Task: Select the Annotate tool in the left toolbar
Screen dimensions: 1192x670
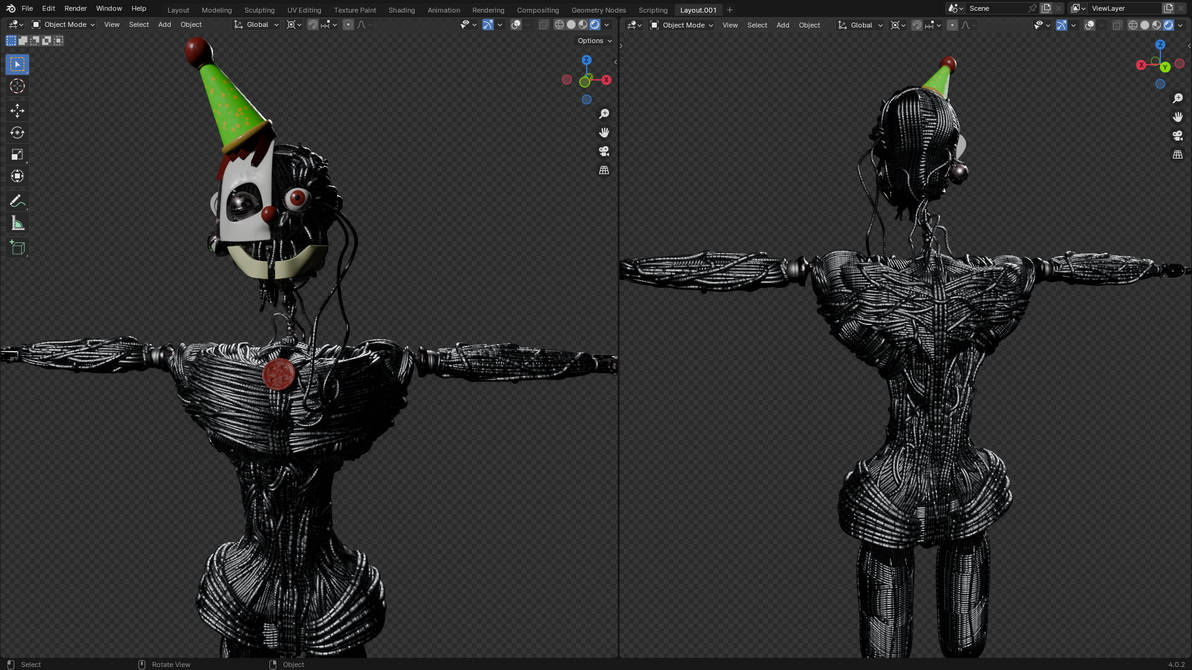Action: coord(16,199)
